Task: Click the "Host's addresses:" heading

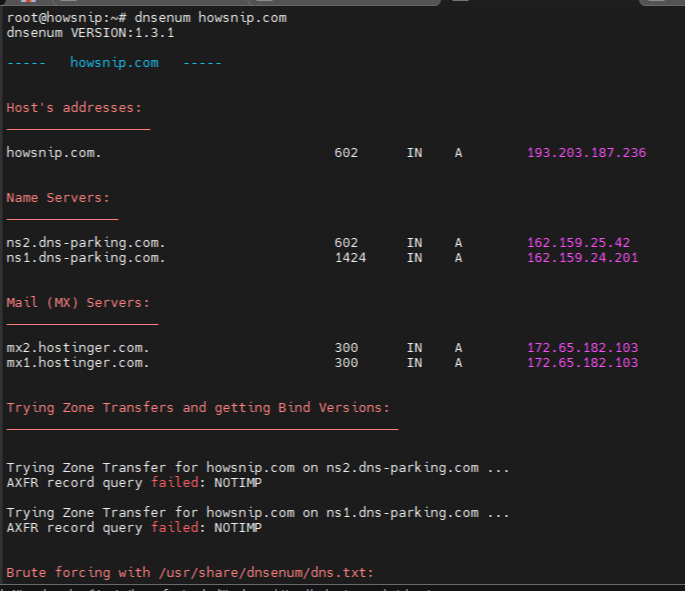Action: tap(74, 108)
